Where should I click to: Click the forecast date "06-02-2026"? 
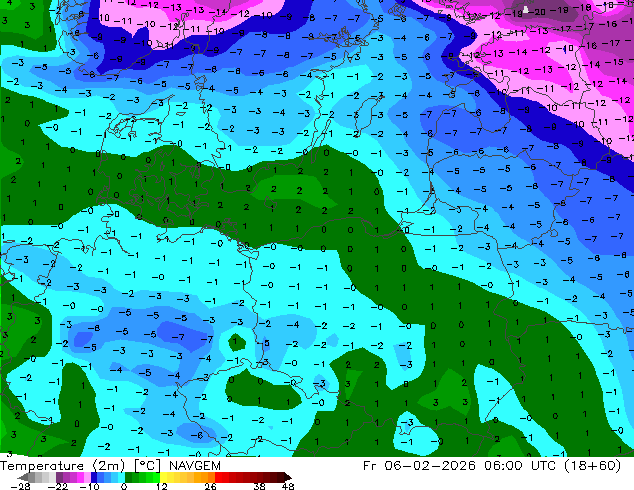pos(430,466)
